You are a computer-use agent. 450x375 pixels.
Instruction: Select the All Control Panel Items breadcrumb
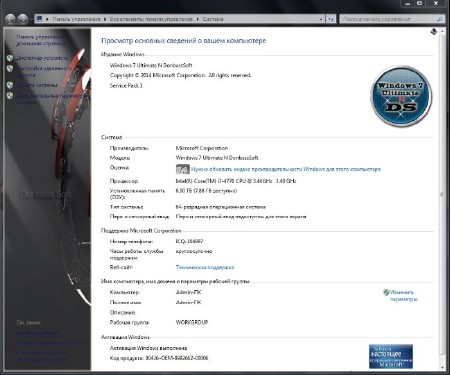151,19
